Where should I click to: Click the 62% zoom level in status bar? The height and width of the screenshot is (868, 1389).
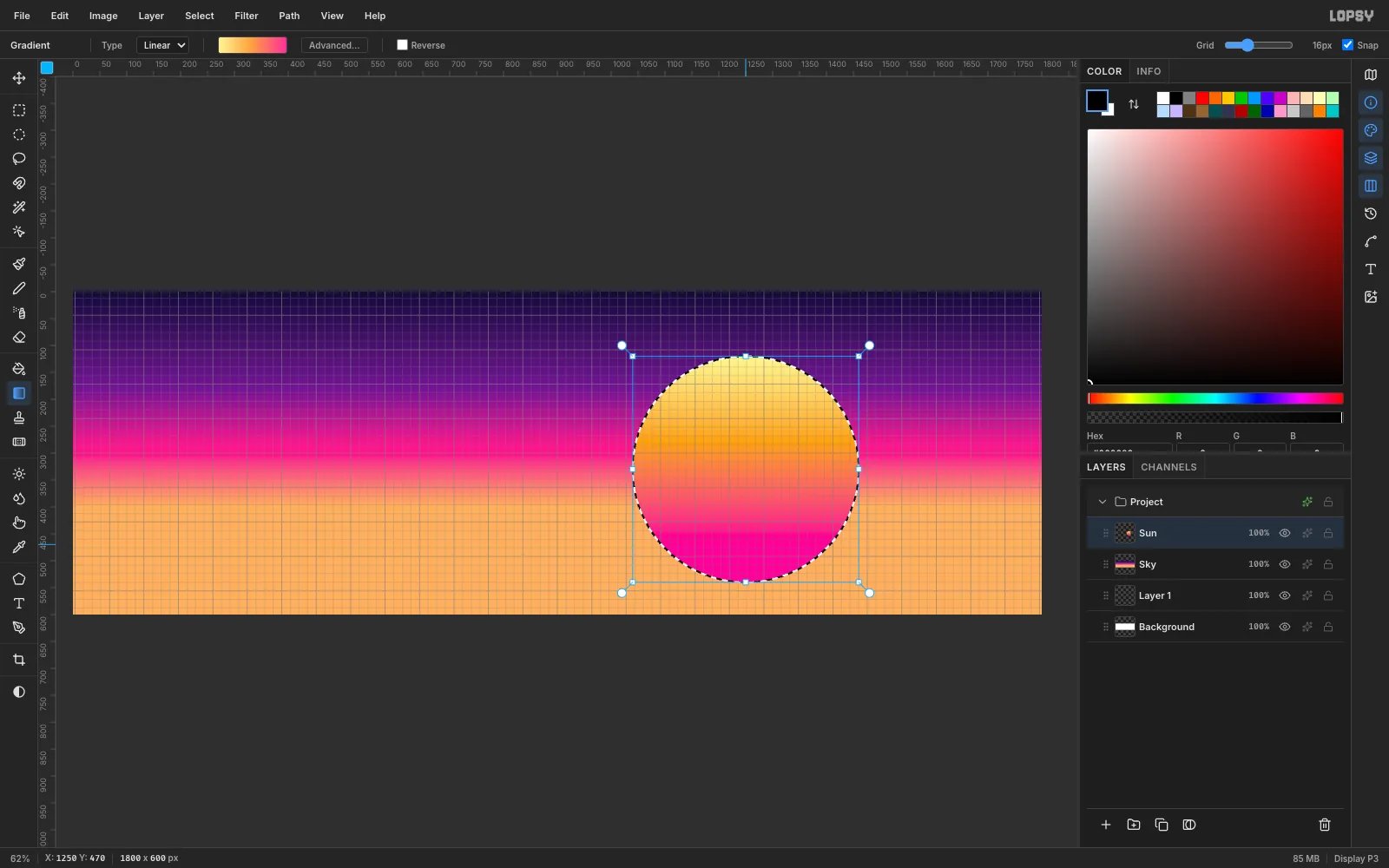[x=20, y=858]
